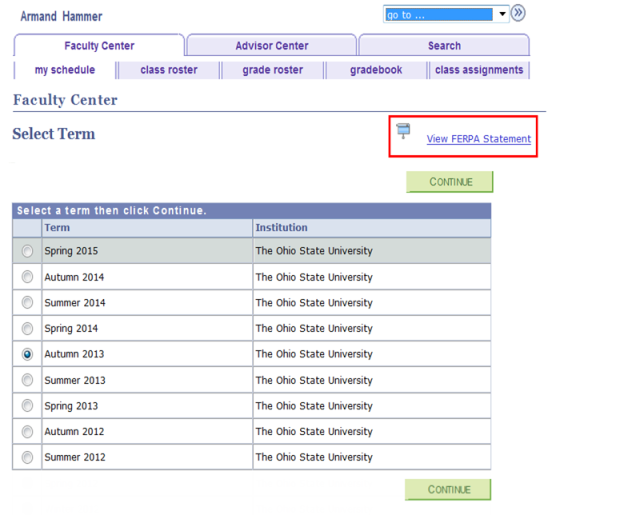Click the Institution column header

coord(372,228)
